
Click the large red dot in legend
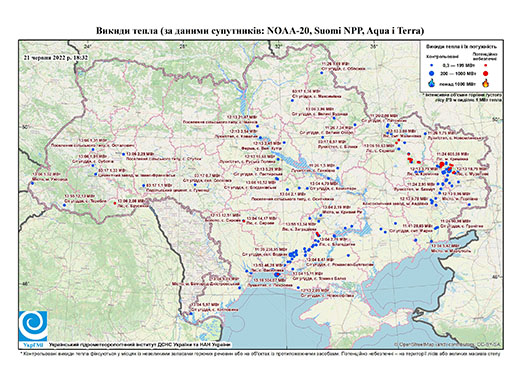point(485,73)
